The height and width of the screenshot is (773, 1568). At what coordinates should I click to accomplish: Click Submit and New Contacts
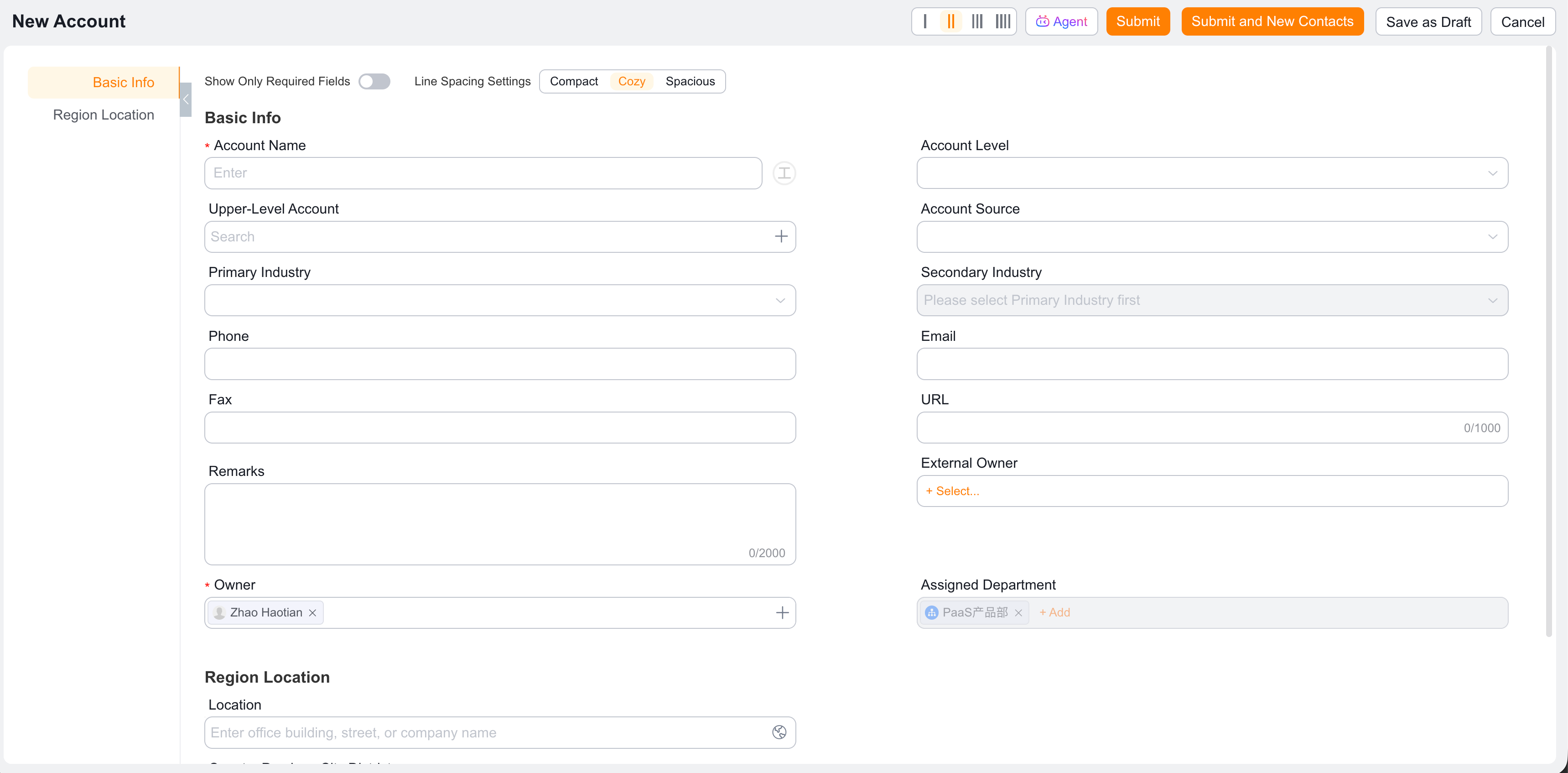tap(1272, 21)
